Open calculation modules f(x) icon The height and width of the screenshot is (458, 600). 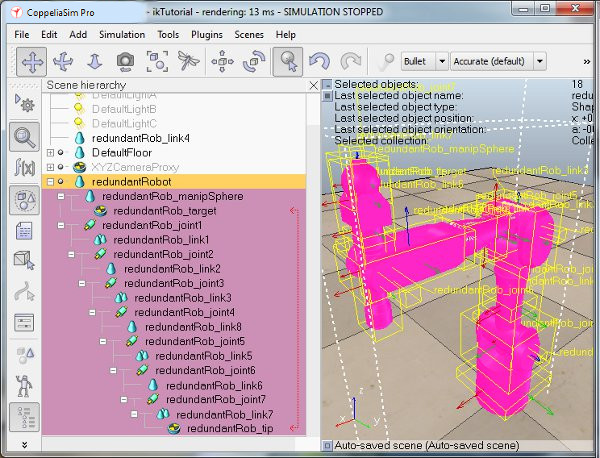click(24, 167)
